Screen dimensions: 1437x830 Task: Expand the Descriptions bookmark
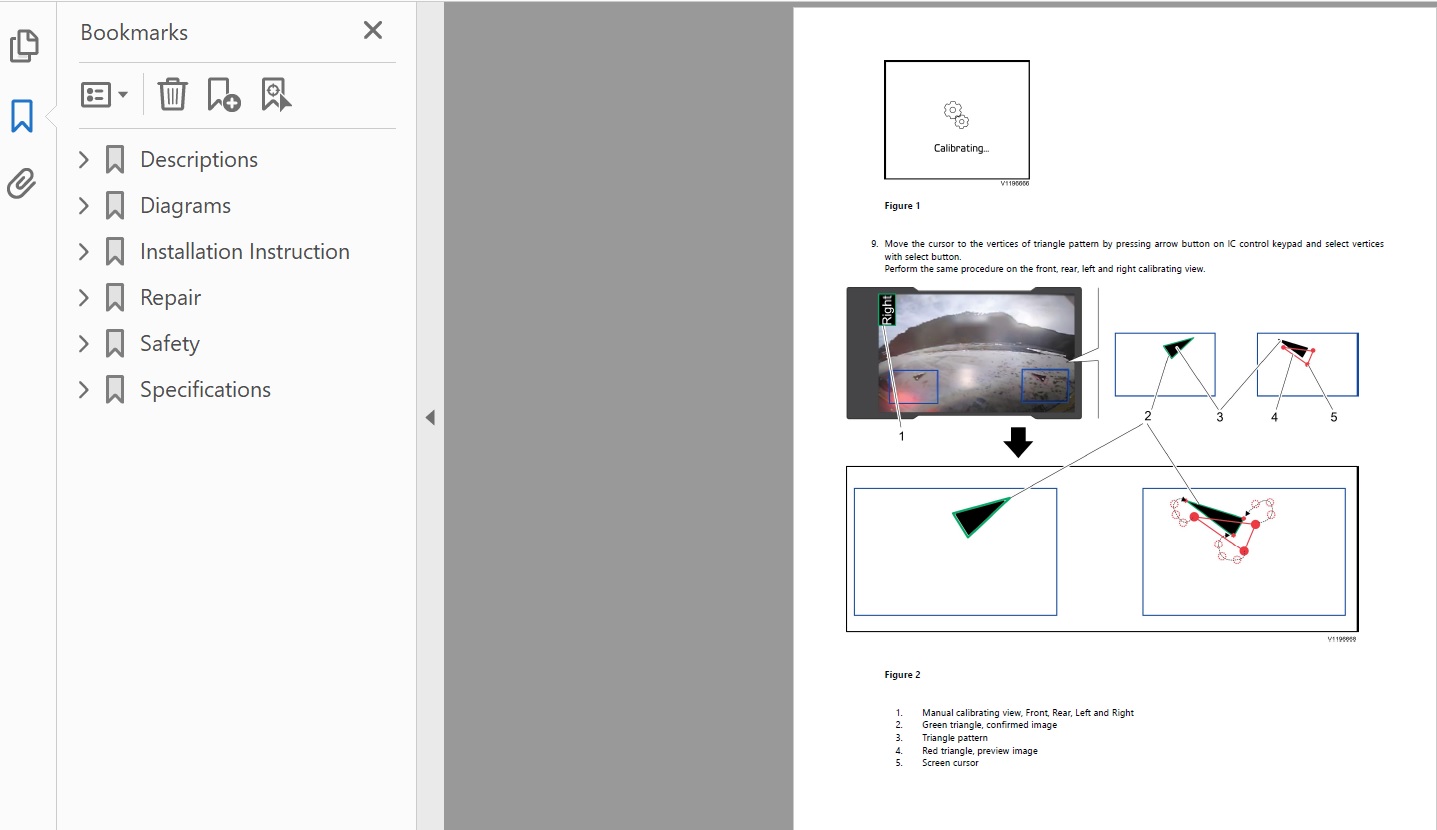coord(84,160)
